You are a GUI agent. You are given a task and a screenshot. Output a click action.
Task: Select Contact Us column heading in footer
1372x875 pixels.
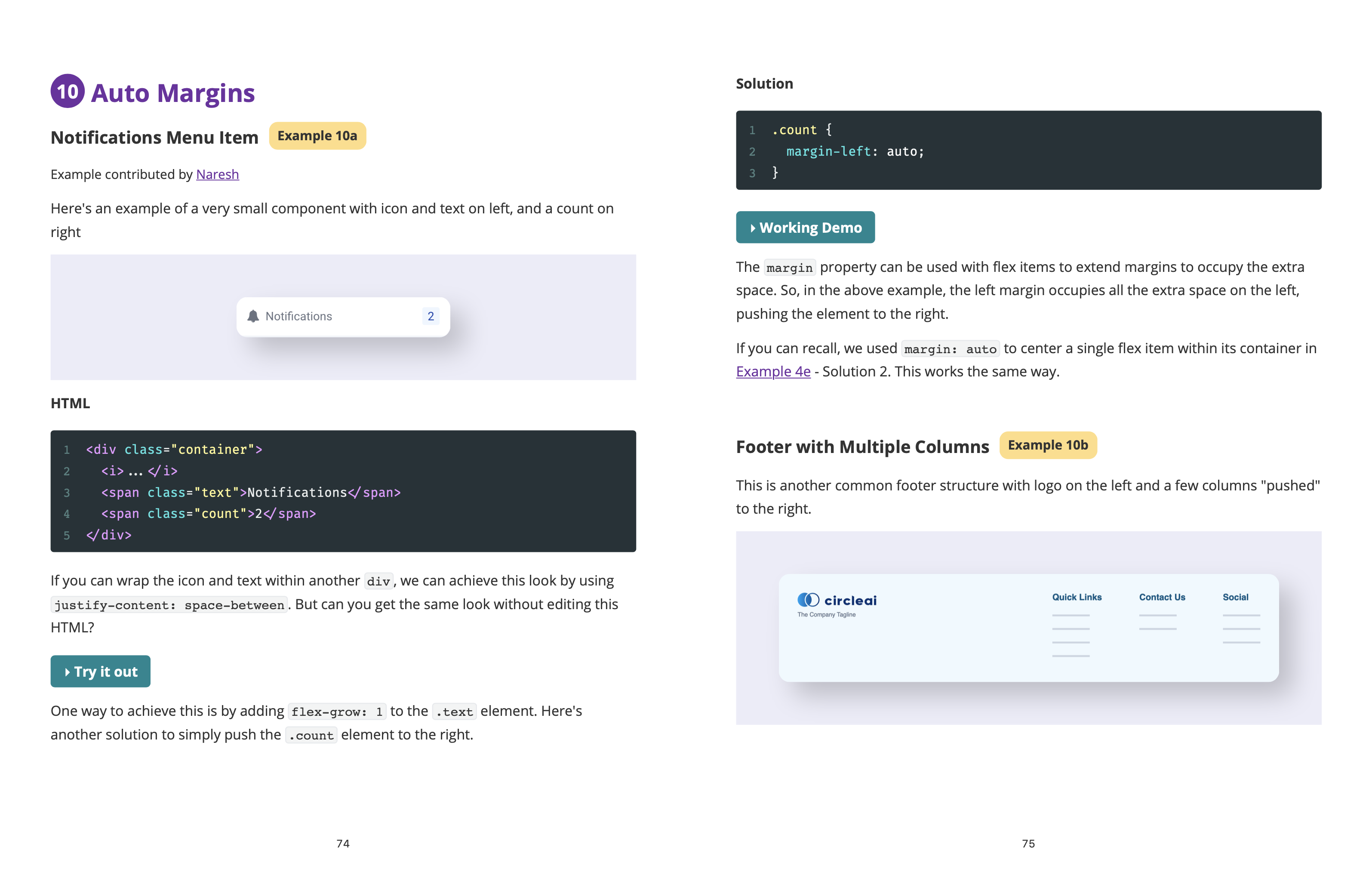click(1162, 598)
